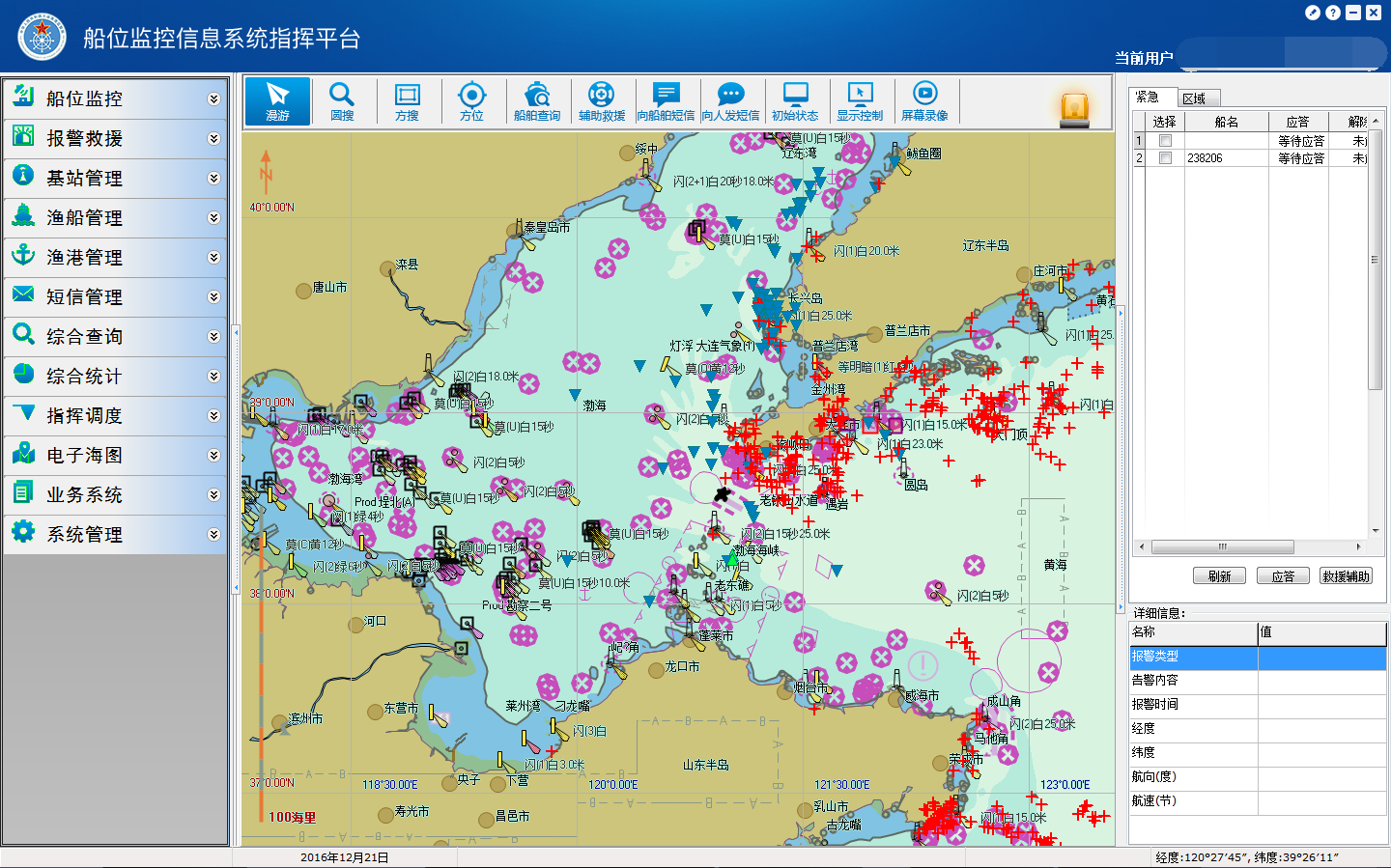Select the 漫游 pan tool
This screenshot has height=868, width=1391.
click(277, 100)
